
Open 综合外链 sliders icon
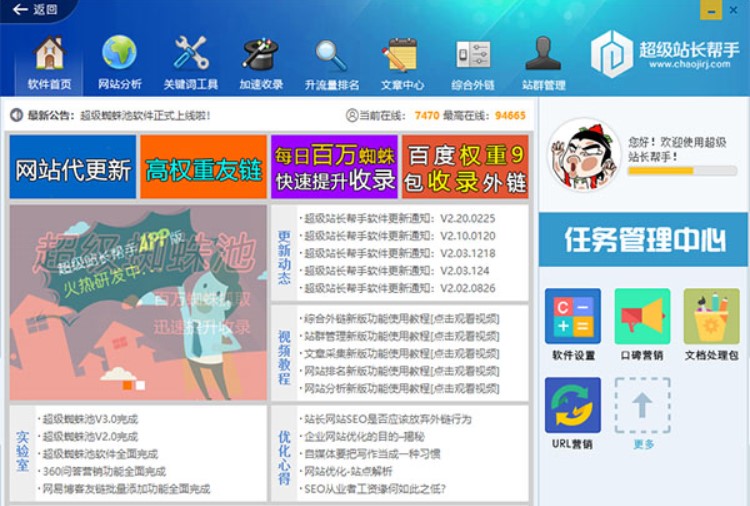click(473, 55)
